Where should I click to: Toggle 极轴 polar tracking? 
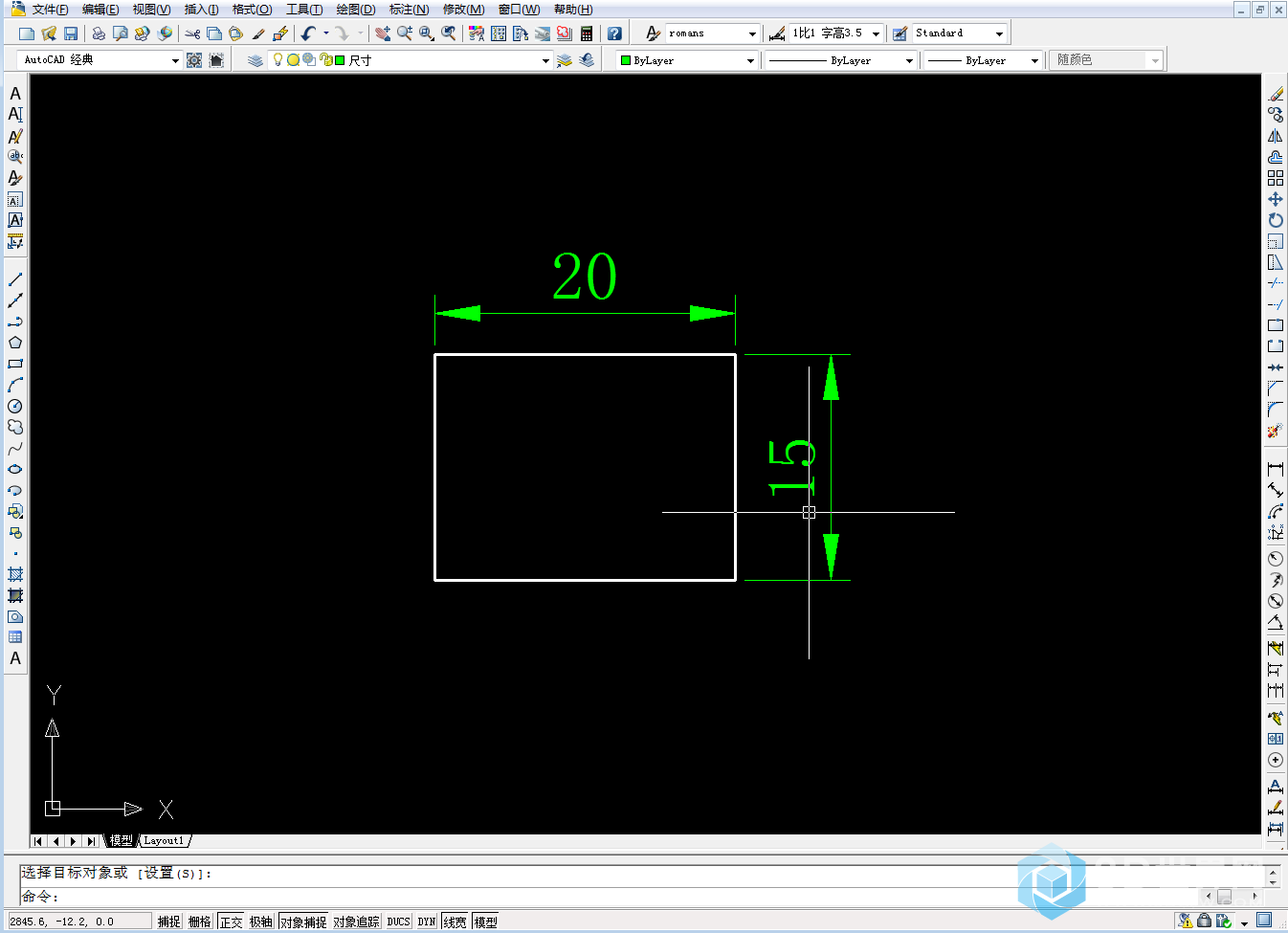(x=261, y=922)
